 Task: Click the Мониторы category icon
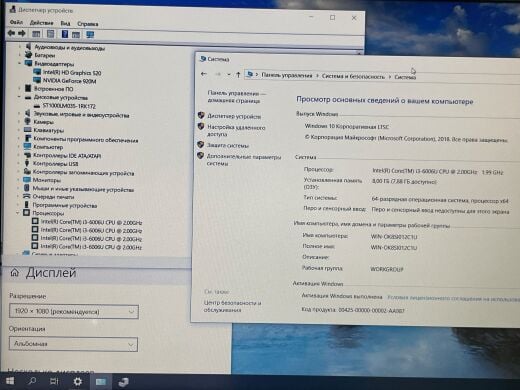tap(27, 180)
